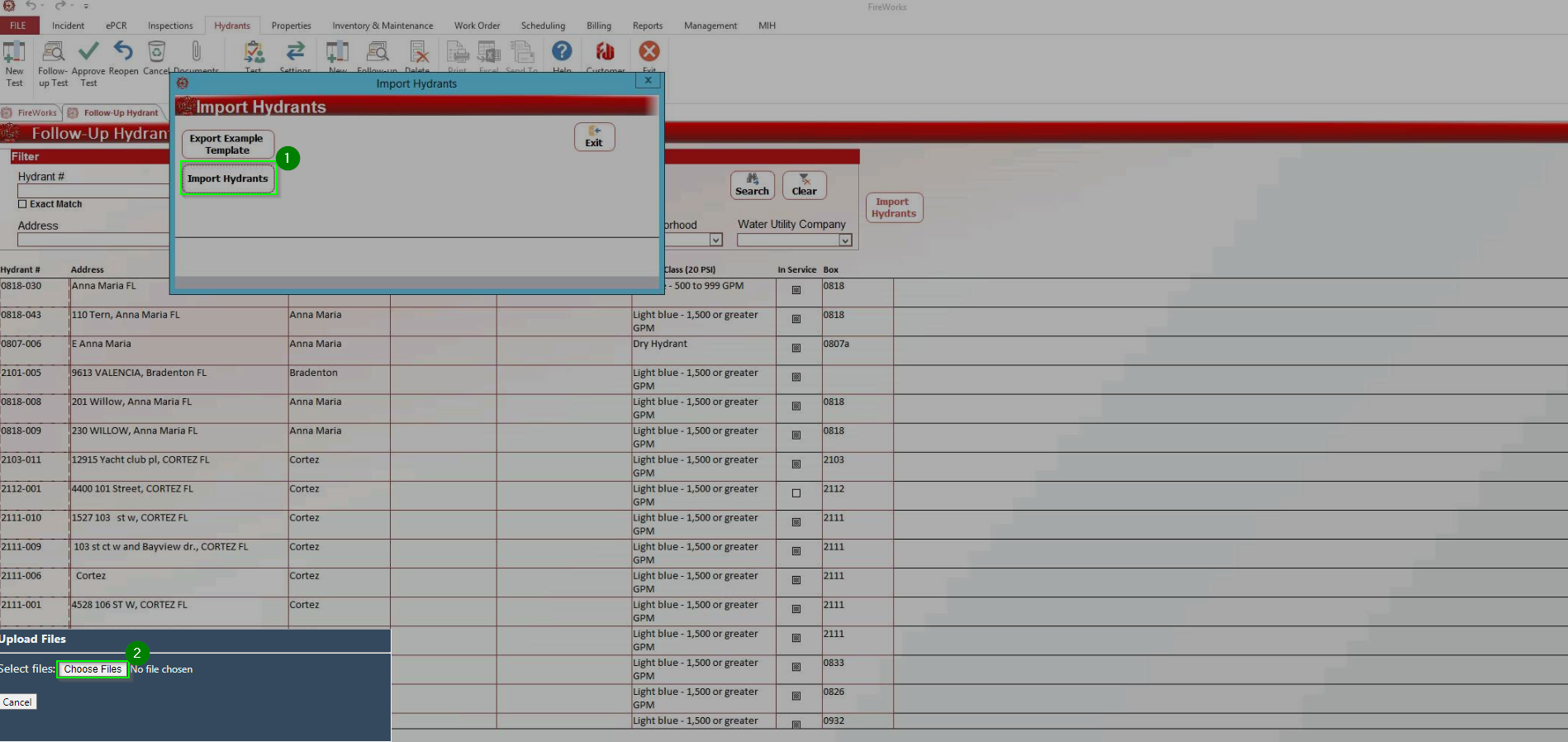Expand the Neighborhood dropdown arrow
1568x742 pixels.
[716, 240]
